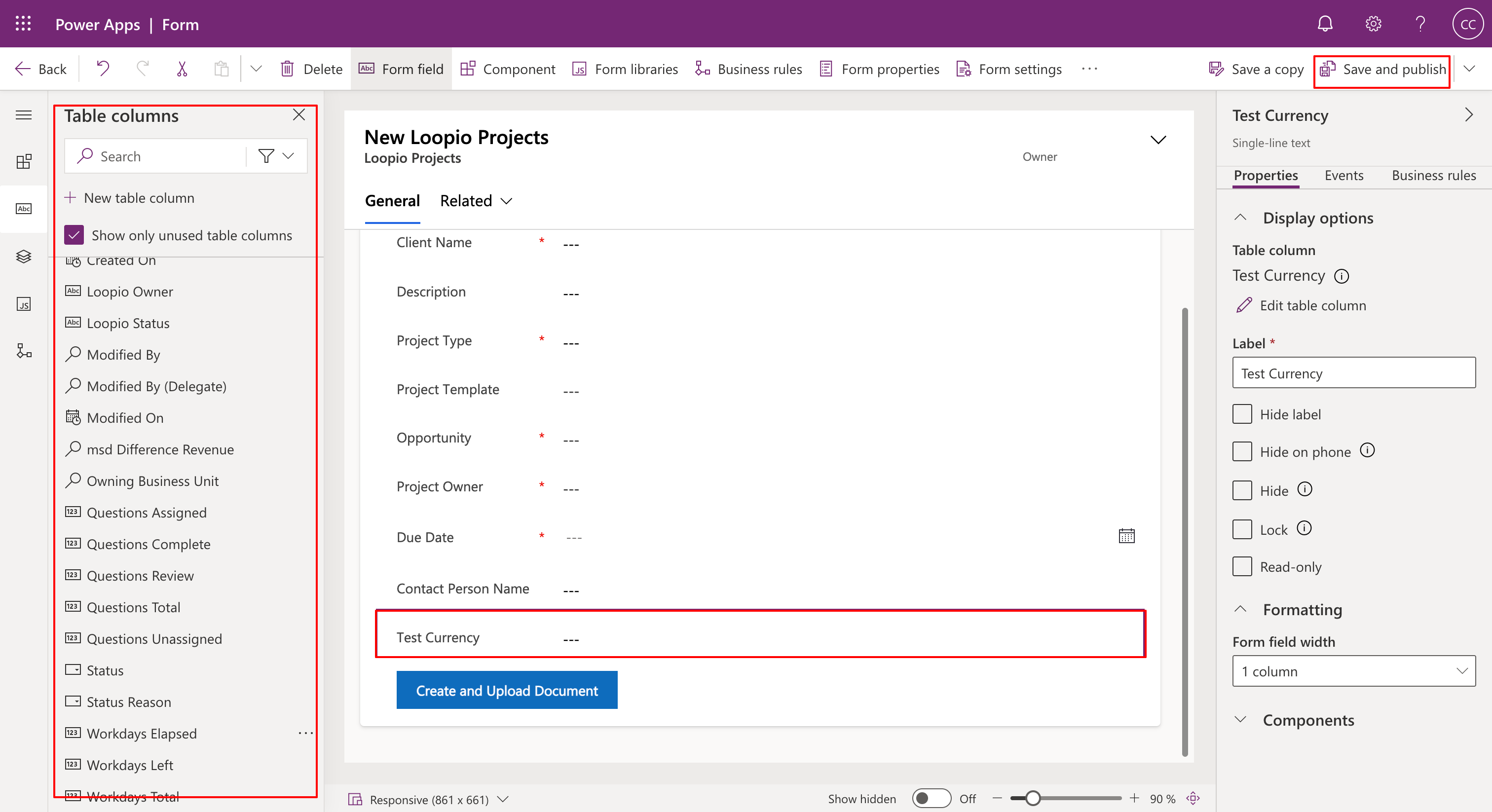Toggle the hamburger navigation menu
This screenshot has width=1492, height=812.
coord(24,114)
